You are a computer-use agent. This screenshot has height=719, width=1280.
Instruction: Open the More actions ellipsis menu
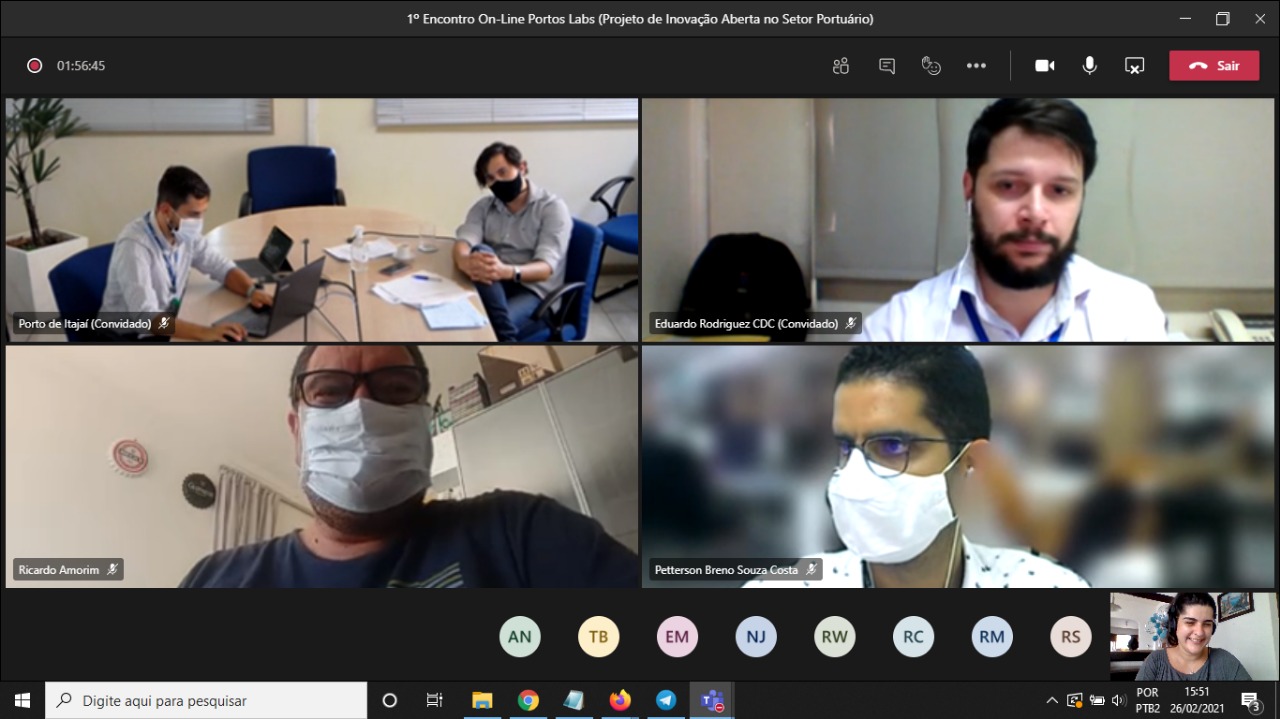pos(976,66)
